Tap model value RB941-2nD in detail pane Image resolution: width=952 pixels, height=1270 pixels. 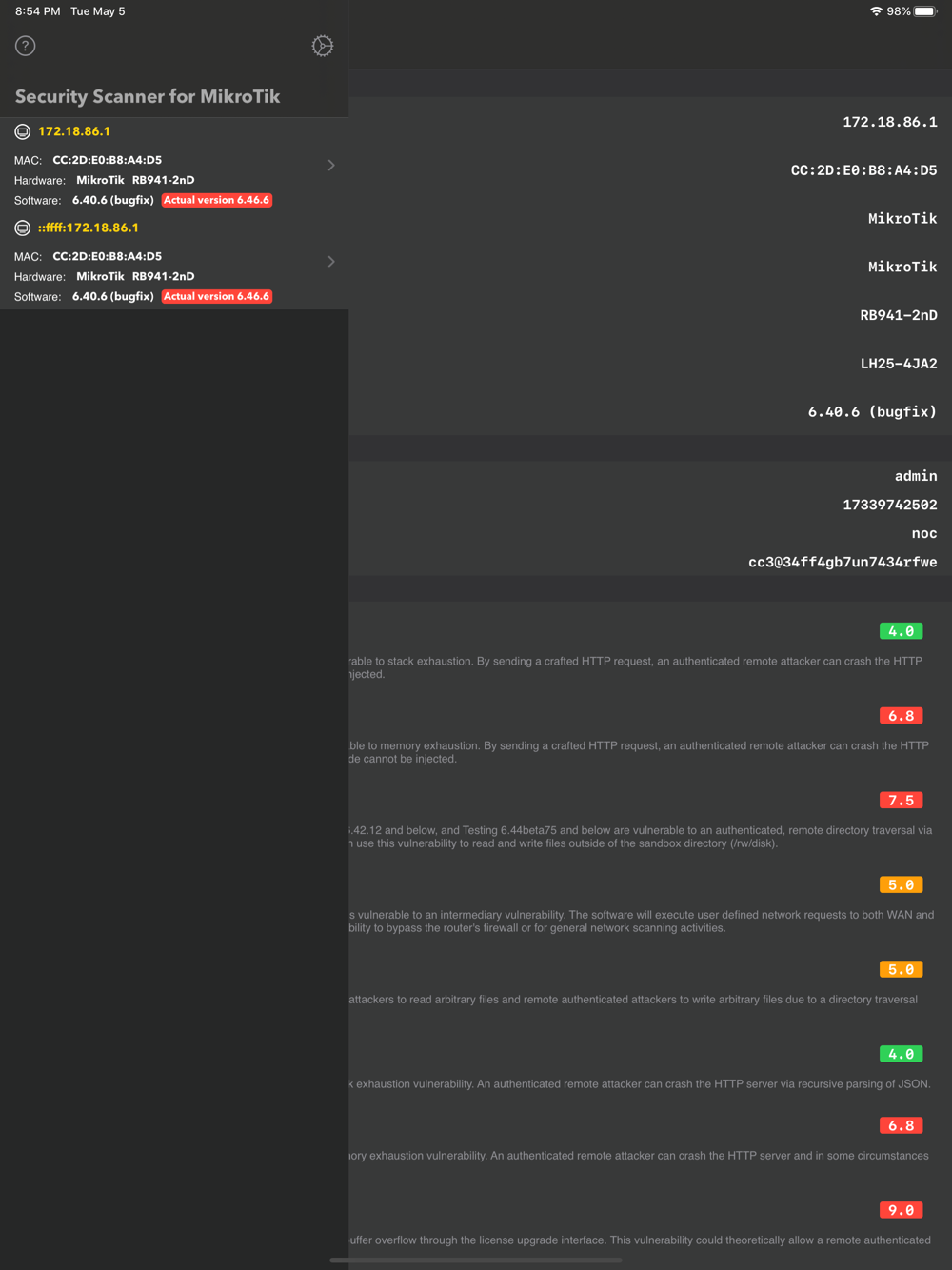(x=899, y=315)
